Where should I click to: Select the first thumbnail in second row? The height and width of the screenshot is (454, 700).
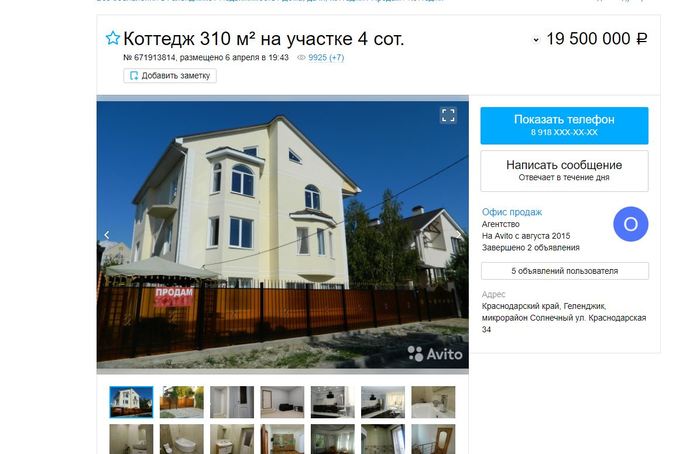coord(131,439)
